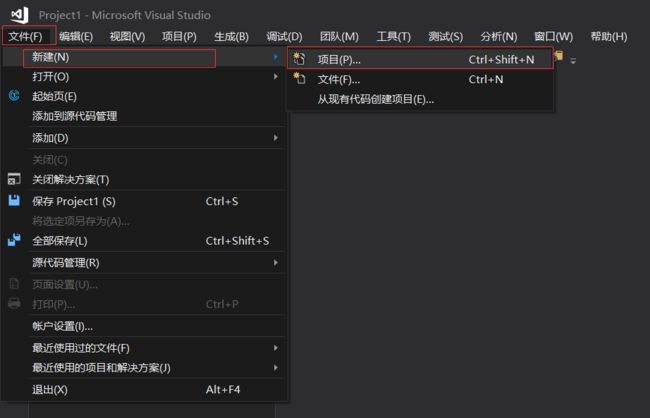The image size is (650, 418).
Task: Select 打开(O) in the File menu
Action: coord(144,77)
